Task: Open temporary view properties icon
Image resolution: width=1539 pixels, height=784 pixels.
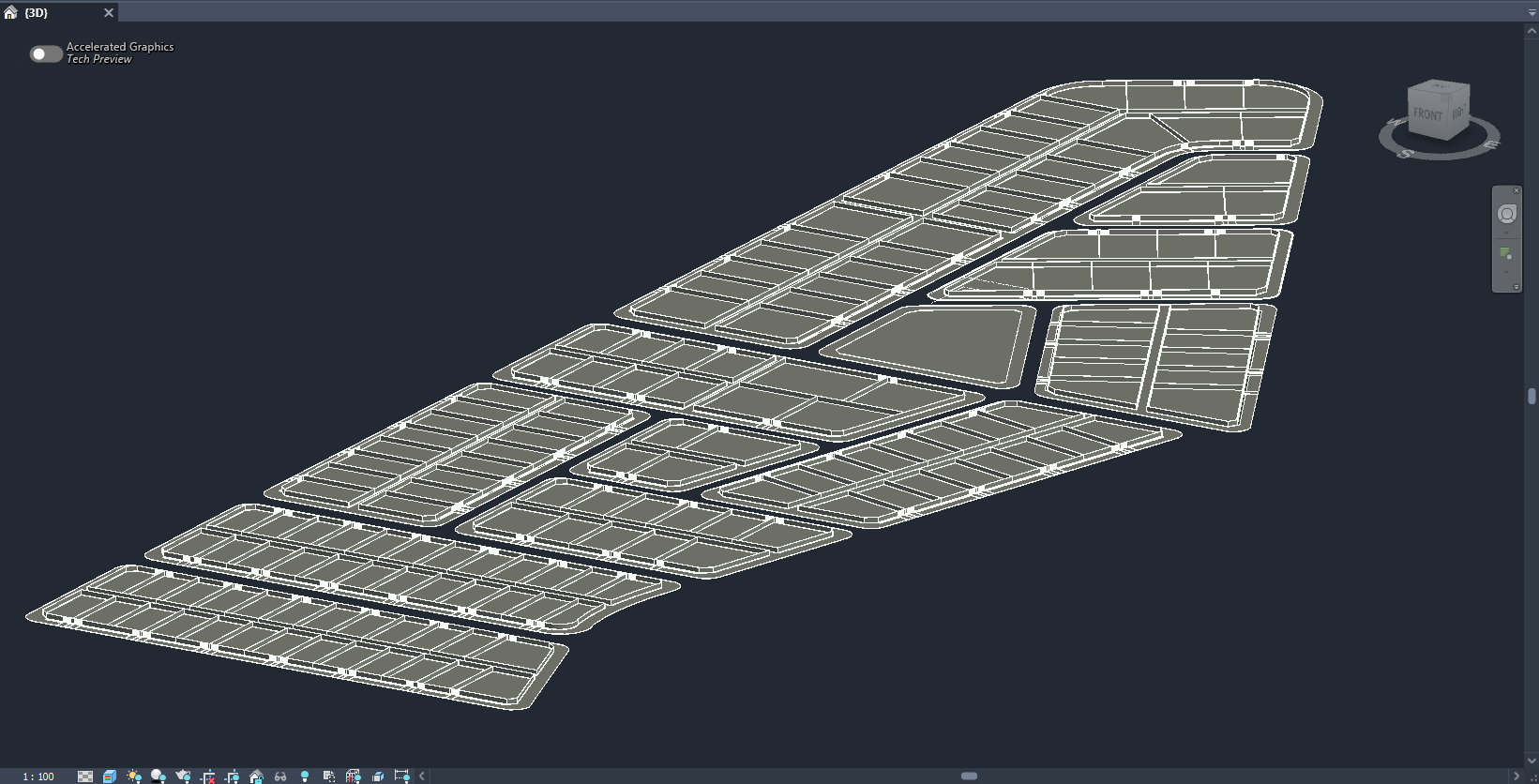Action: point(329,776)
